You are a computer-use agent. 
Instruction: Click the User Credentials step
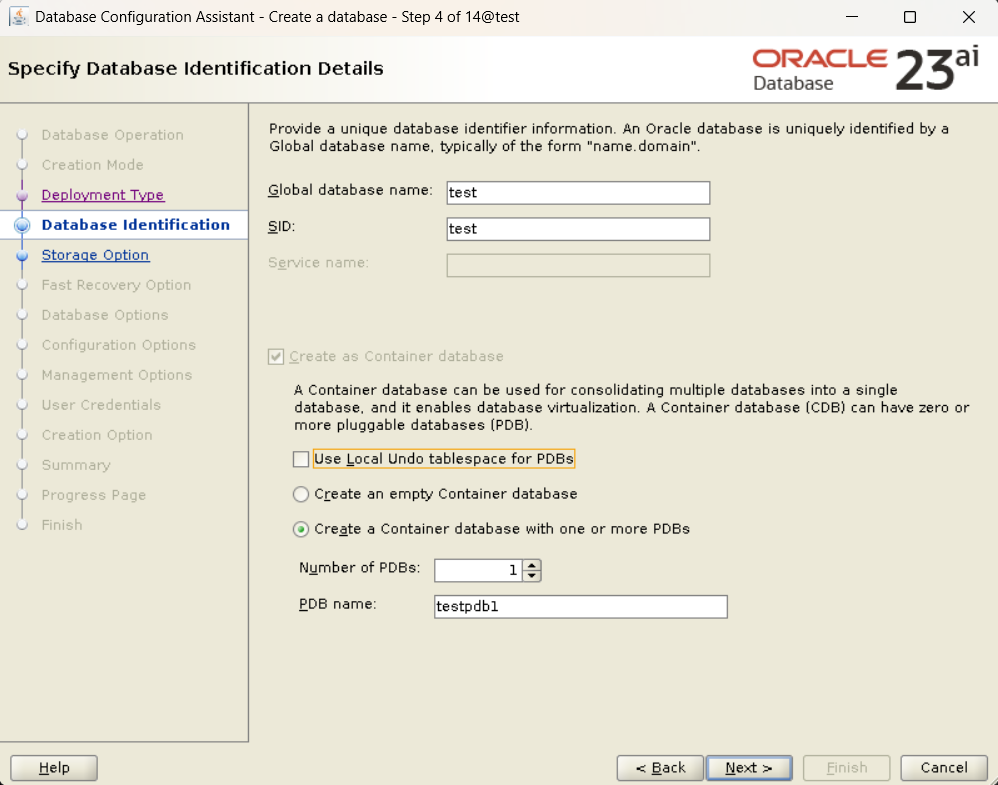101,405
